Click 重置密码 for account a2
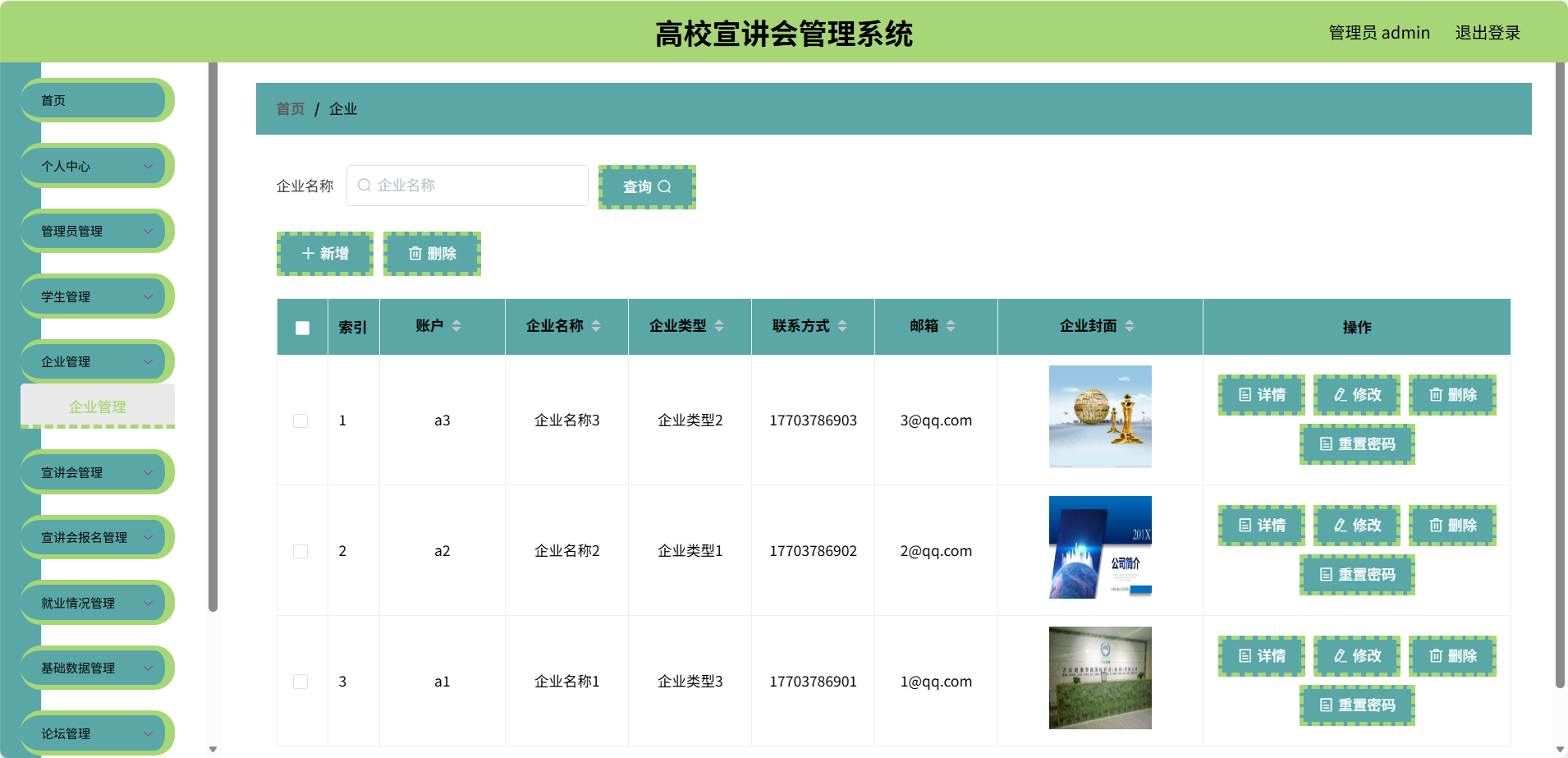 pos(1357,575)
